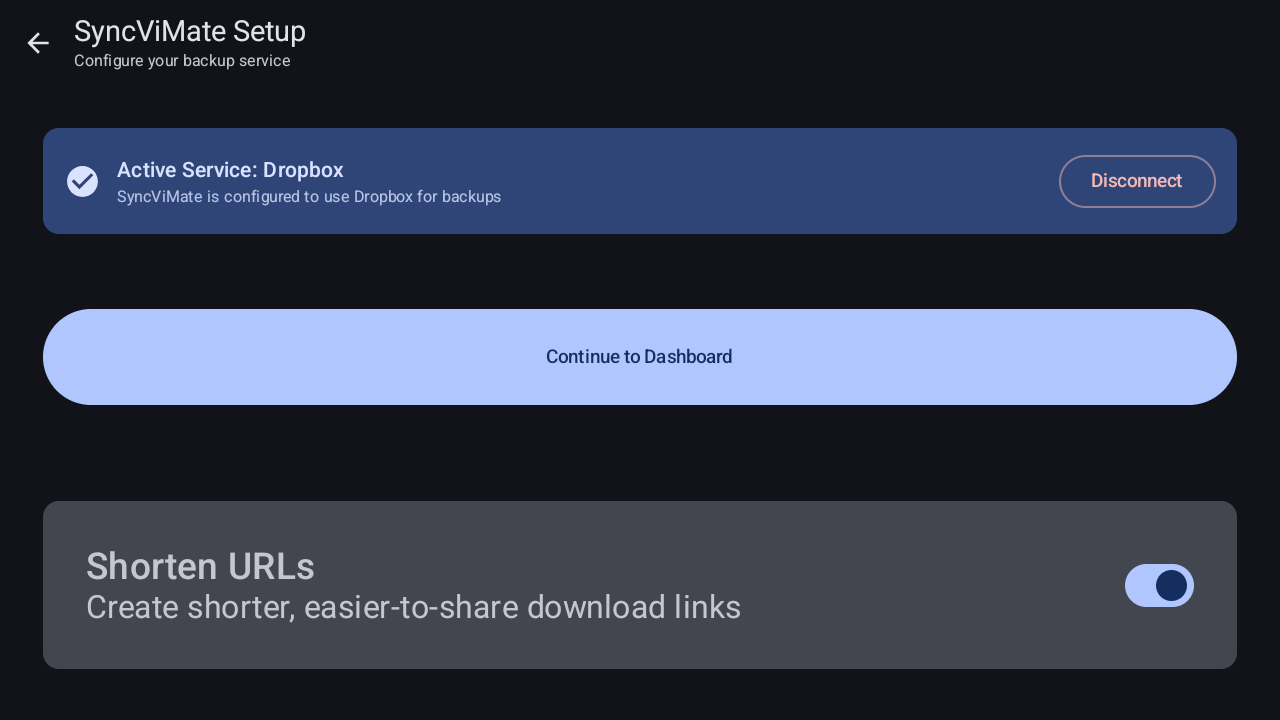Click the 'SyncViMate is configured to use Dropbox' text
The image size is (1280, 720).
tap(309, 197)
